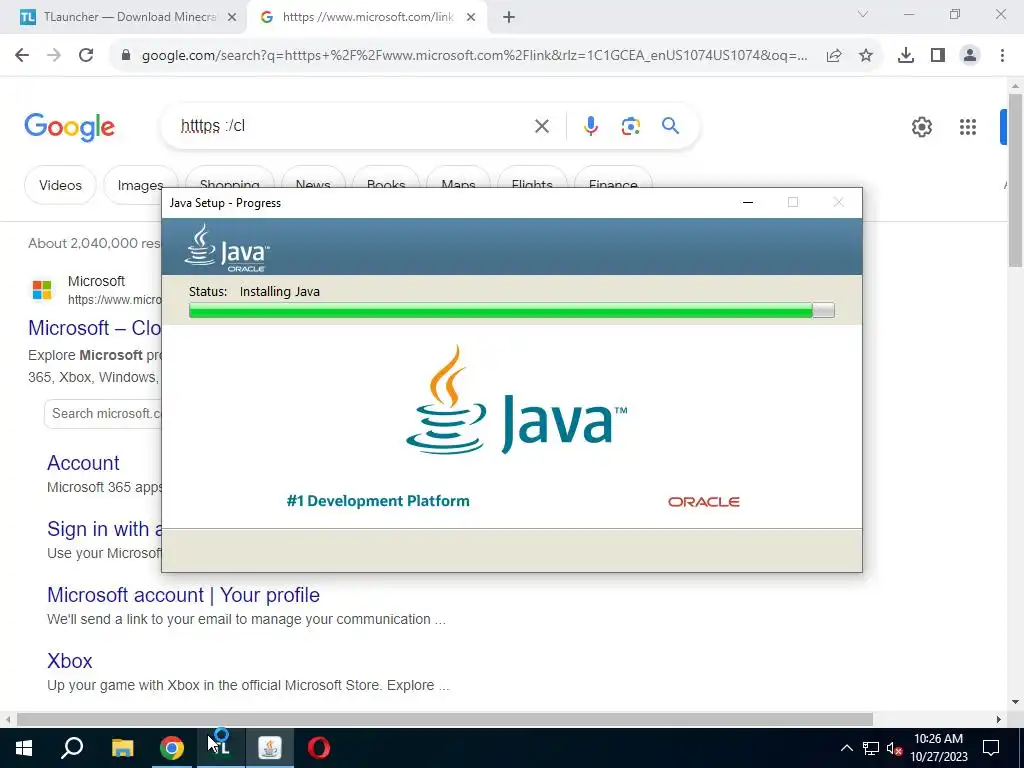Image resolution: width=1024 pixels, height=768 pixels.
Task: Open the Microsoft – Cloud result link
Action: pos(95,328)
